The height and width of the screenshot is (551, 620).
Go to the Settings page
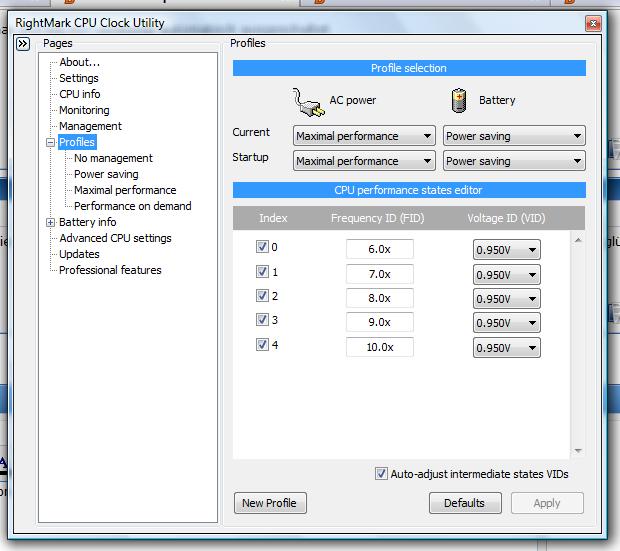click(x=79, y=78)
